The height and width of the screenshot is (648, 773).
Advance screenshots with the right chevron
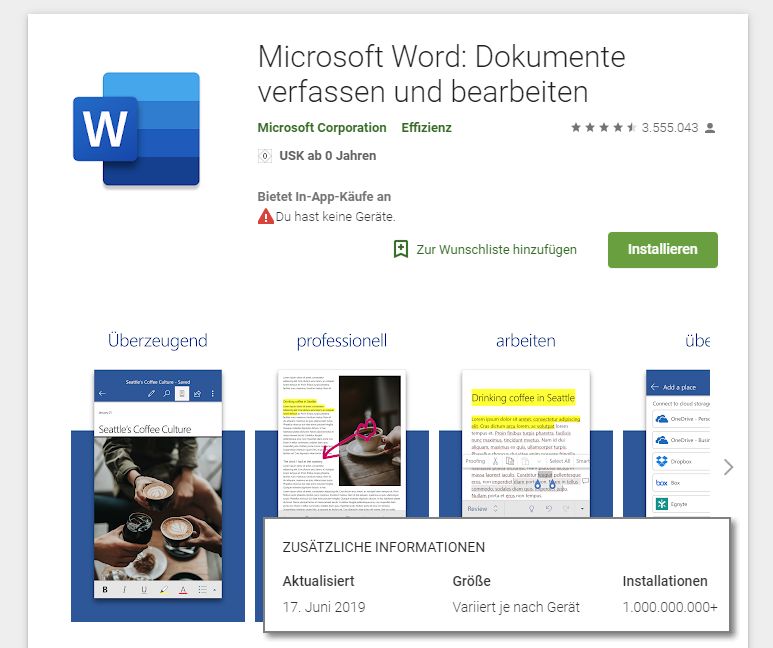pos(728,467)
